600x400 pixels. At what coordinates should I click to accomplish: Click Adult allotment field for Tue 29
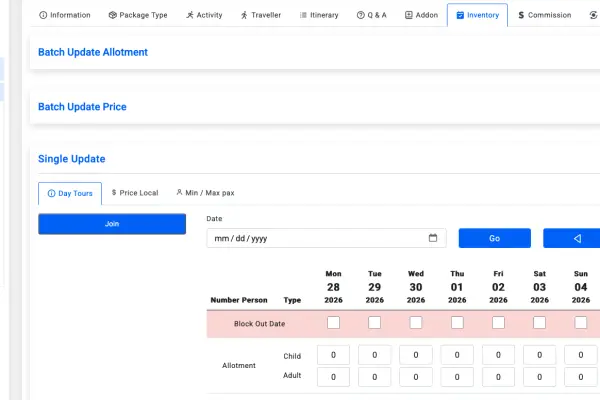375,377
